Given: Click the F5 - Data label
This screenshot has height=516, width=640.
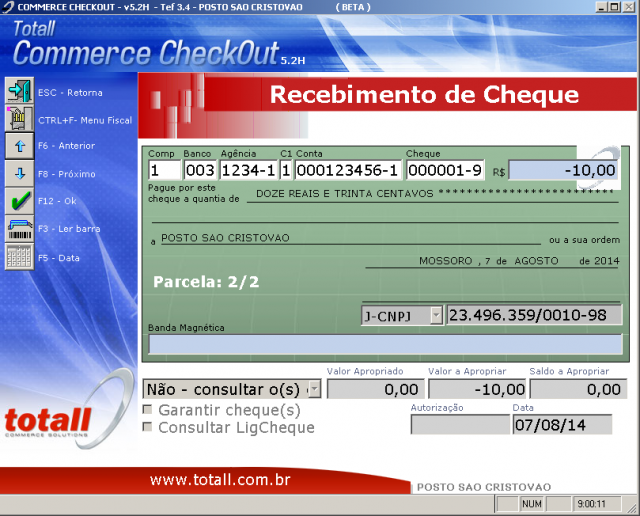Looking at the screenshot, I should click(x=59, y=258).
